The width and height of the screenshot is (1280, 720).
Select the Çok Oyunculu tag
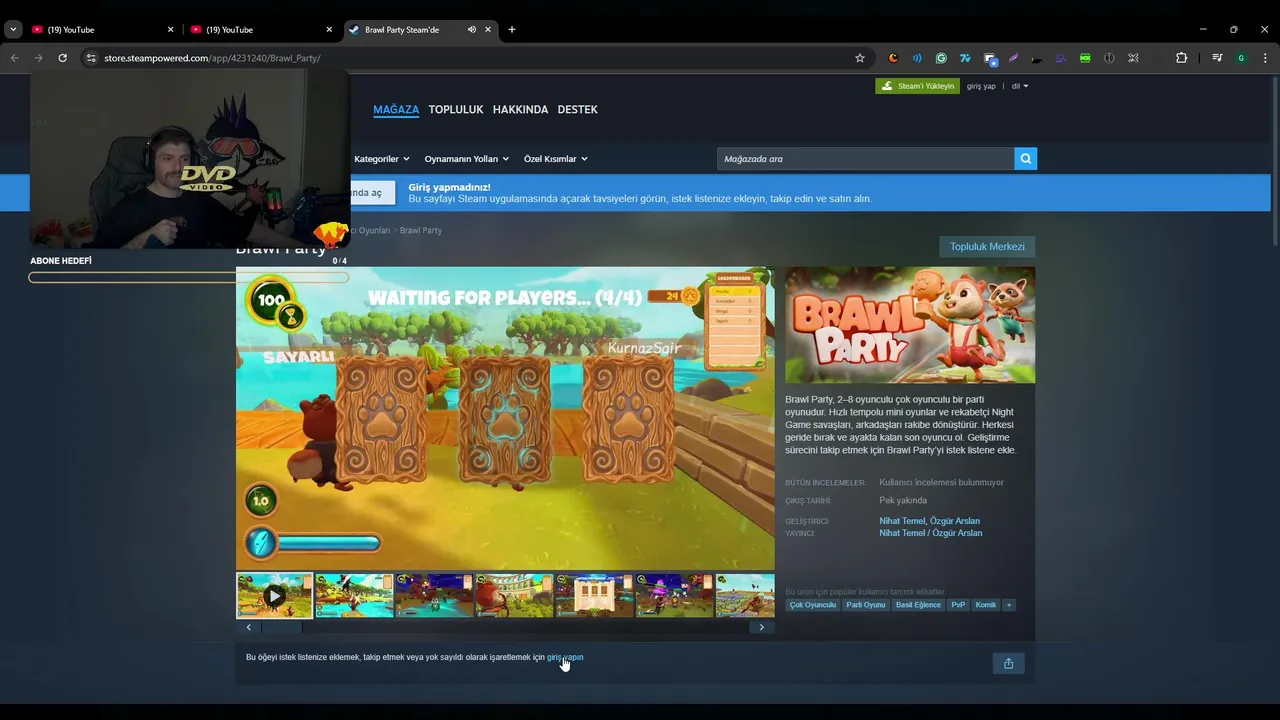tap(812, 605)
